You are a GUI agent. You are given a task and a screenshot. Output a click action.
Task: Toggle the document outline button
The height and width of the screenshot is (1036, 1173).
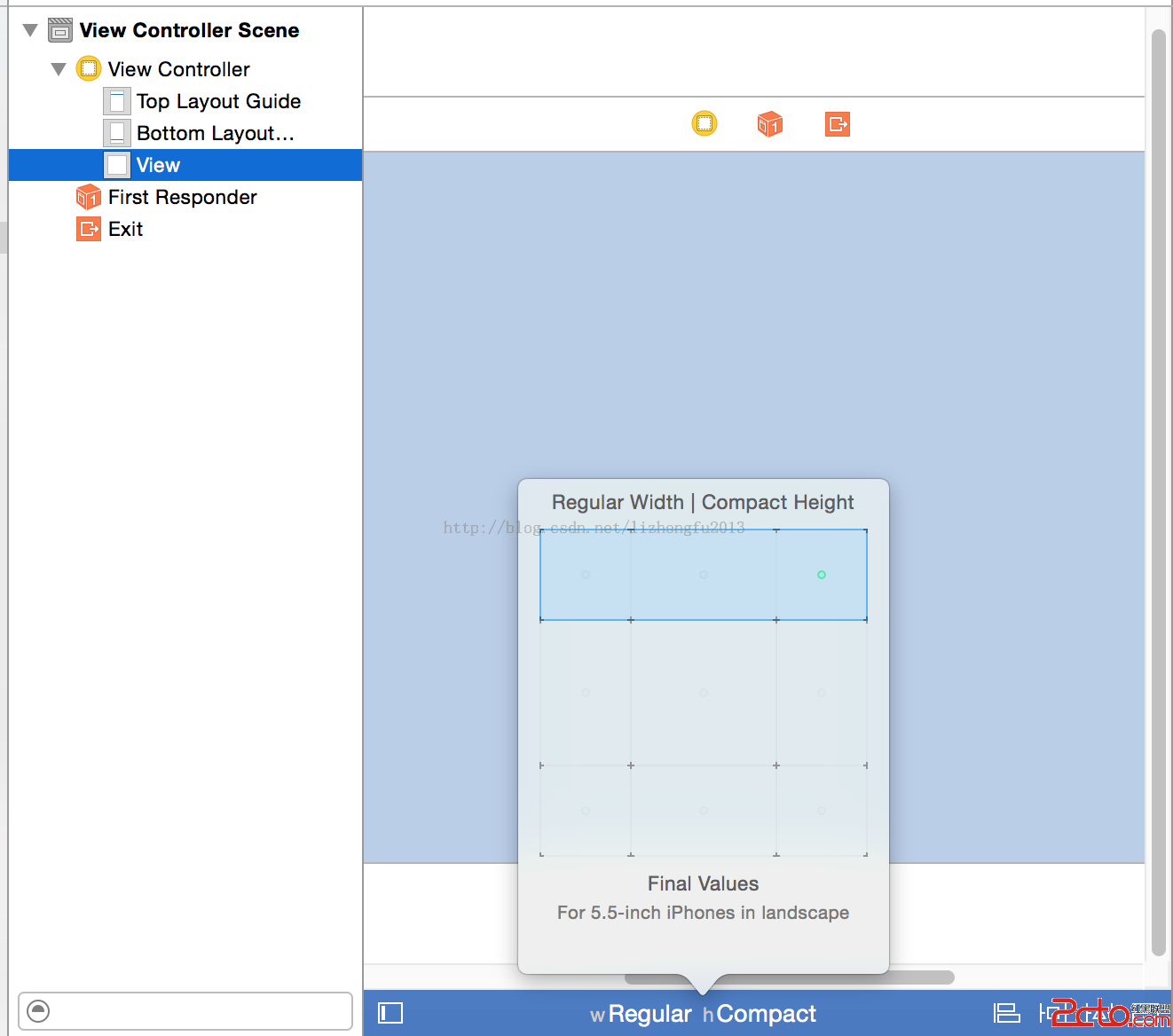coord(390,1013)
